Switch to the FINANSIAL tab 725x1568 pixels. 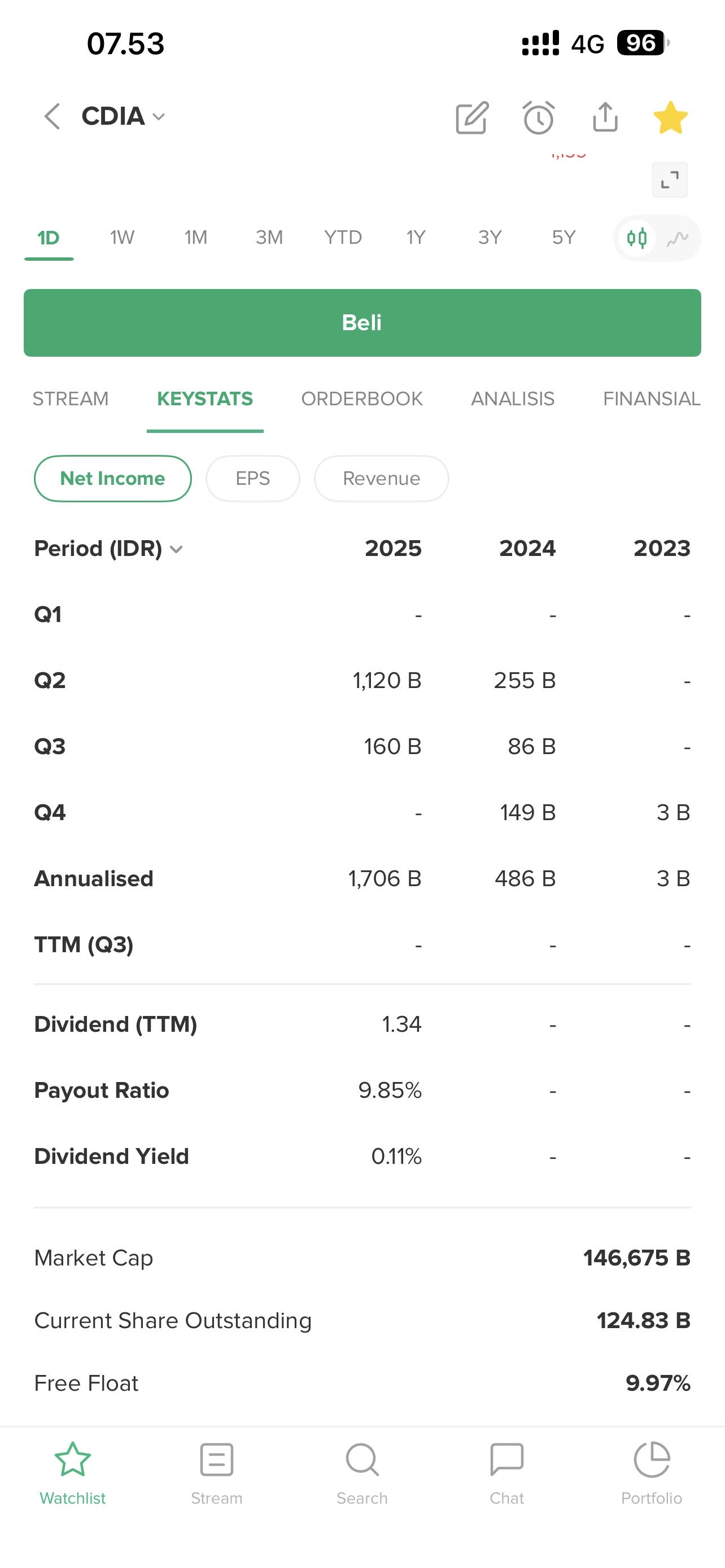click(x=652, y=398)
